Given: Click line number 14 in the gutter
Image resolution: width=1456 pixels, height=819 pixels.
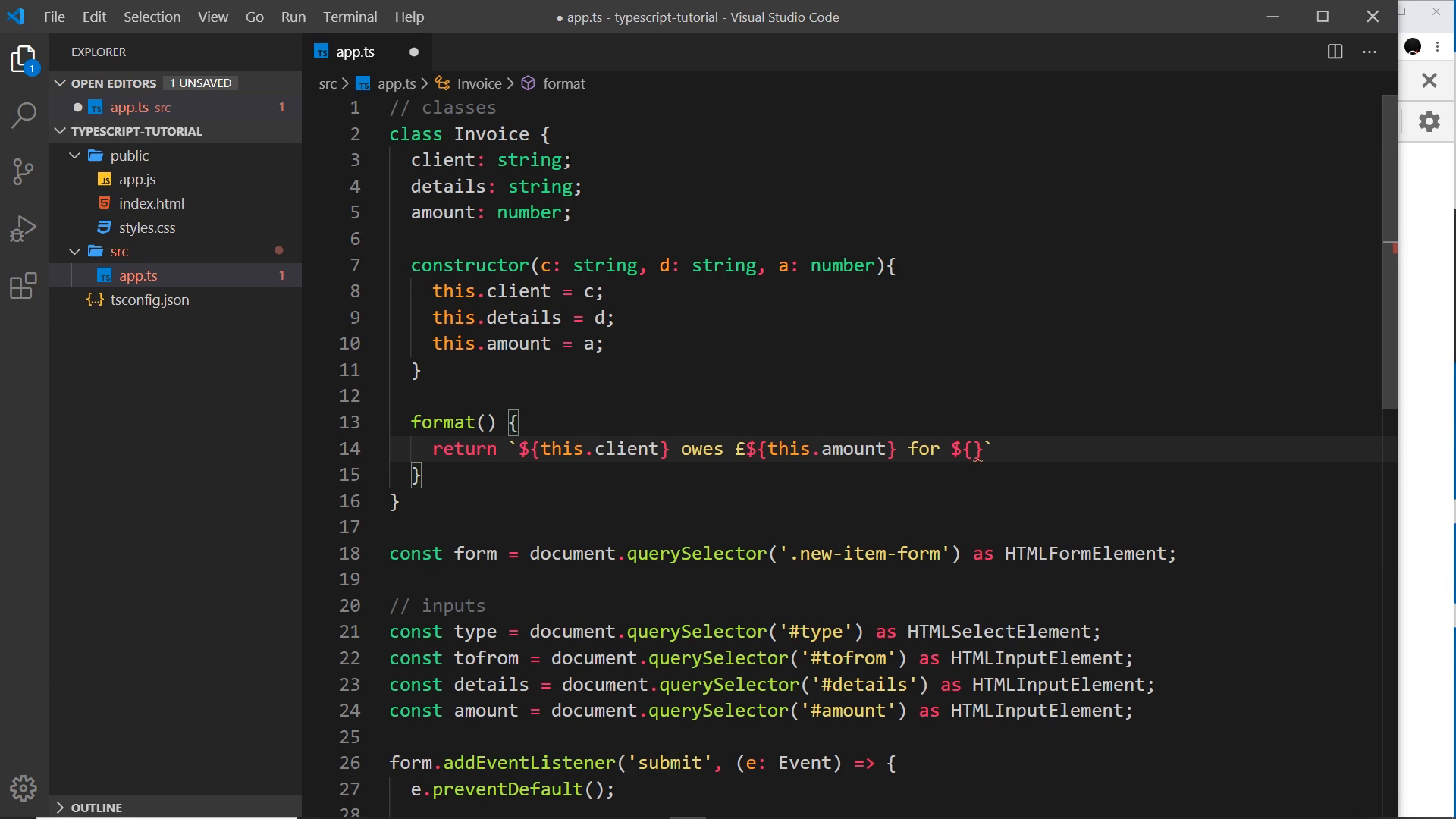Looking at the screenshot, I should pos(350,449).
